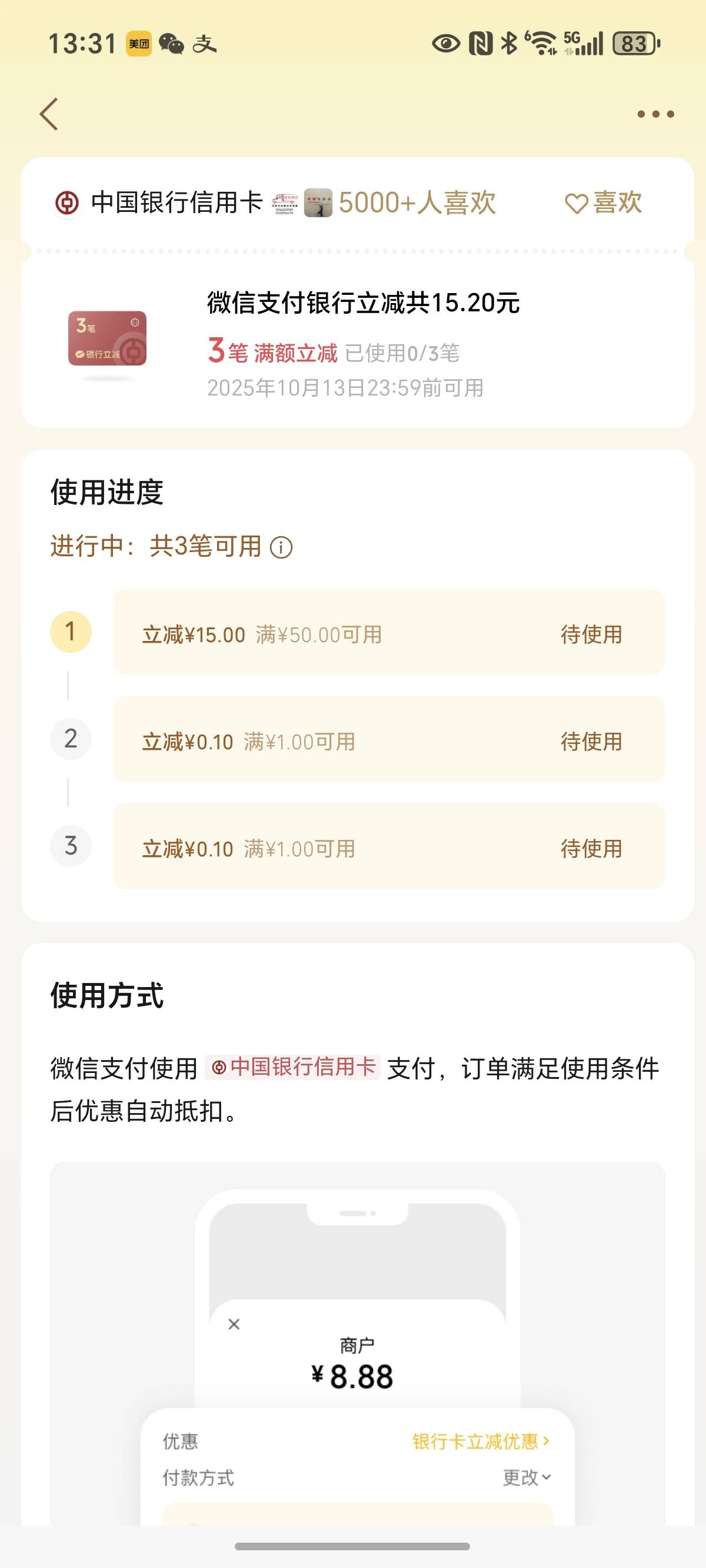Tap the 5000+人喜欢 likes count
Viewport: 706px width, 1568px height.
coord(417,202)
